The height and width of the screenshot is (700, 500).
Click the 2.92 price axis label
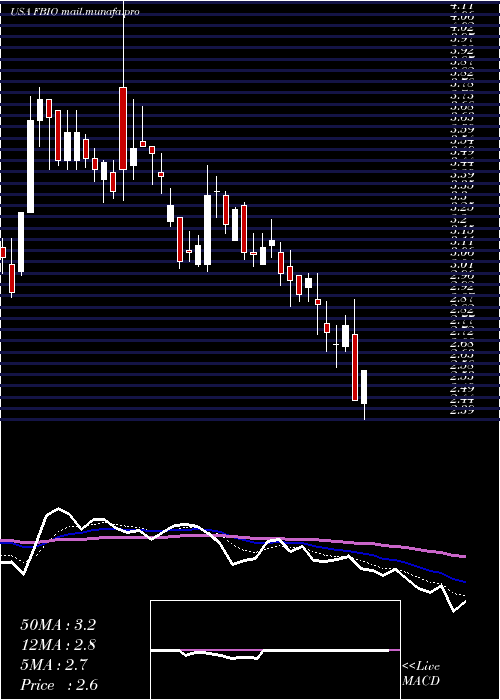pyautogui.click(x=462, y=288)
